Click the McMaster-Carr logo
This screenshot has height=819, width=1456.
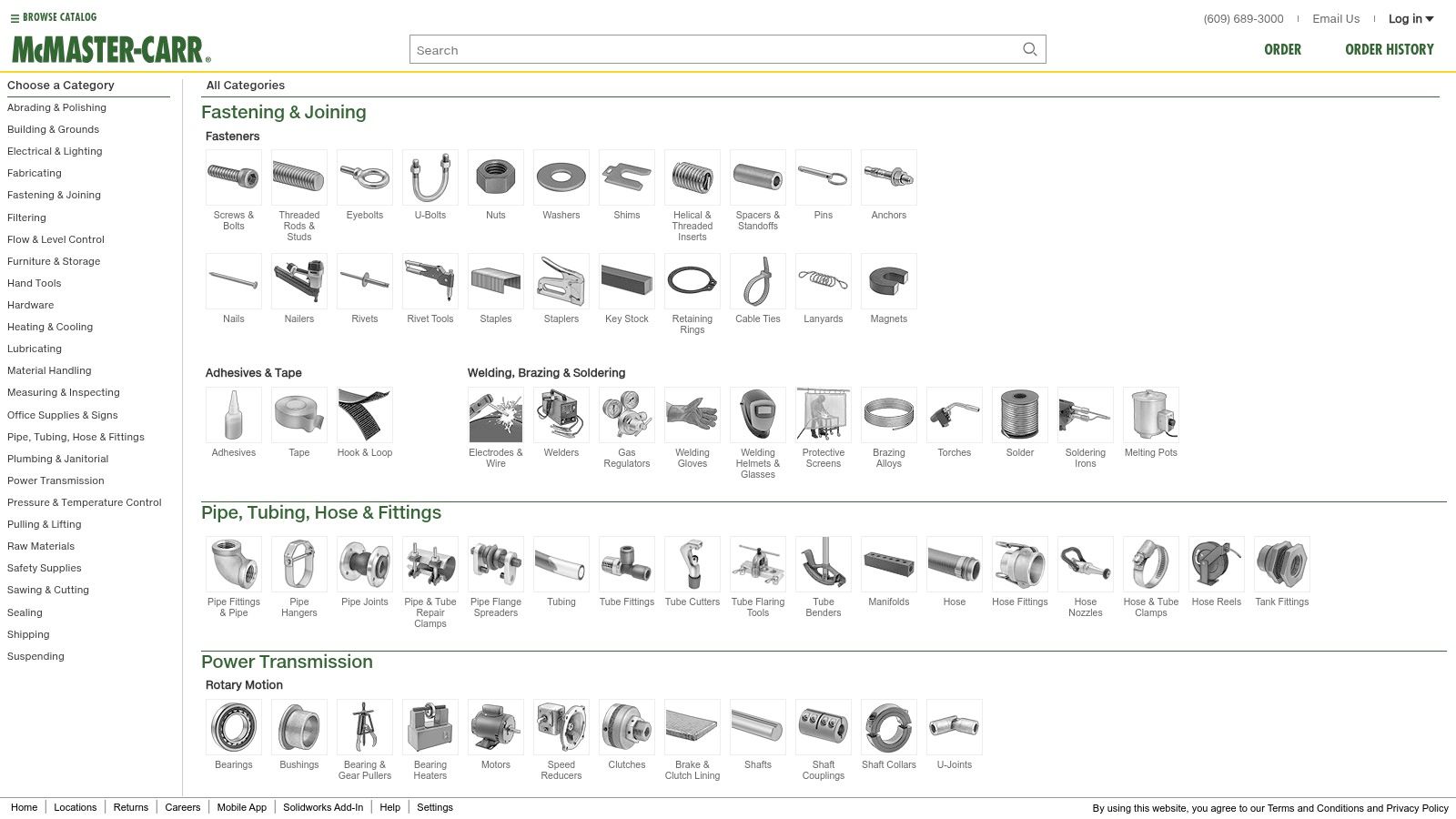pos(111,49)
